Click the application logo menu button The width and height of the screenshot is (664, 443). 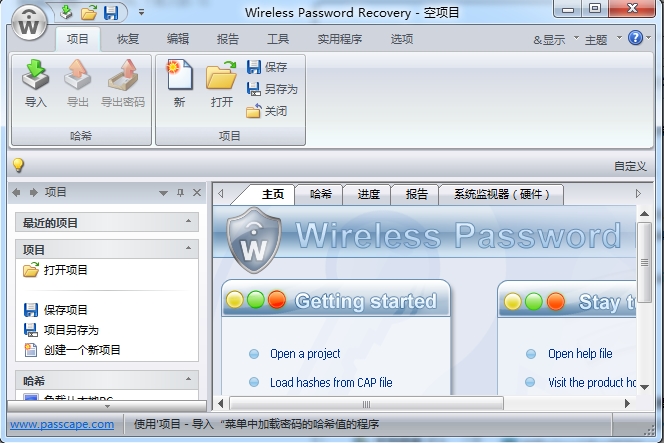27,24
